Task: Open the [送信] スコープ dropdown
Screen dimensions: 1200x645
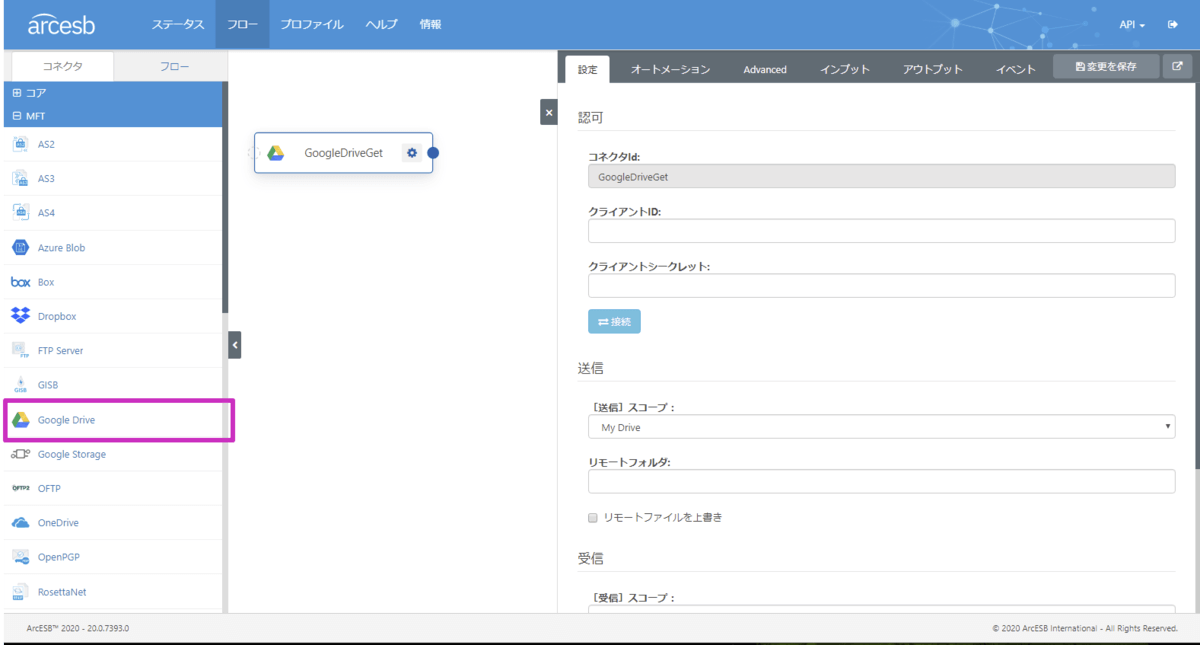Action: point(881,427)
